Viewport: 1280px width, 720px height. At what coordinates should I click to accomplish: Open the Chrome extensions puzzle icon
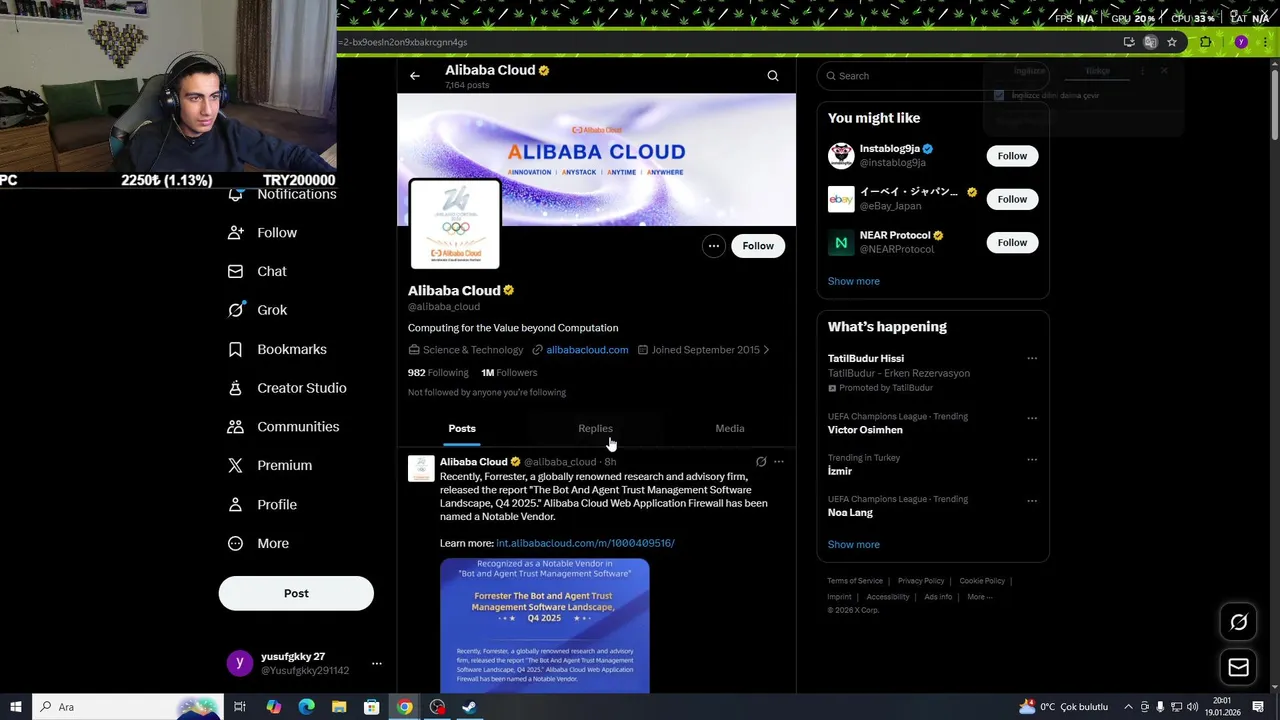[1205, 42]
